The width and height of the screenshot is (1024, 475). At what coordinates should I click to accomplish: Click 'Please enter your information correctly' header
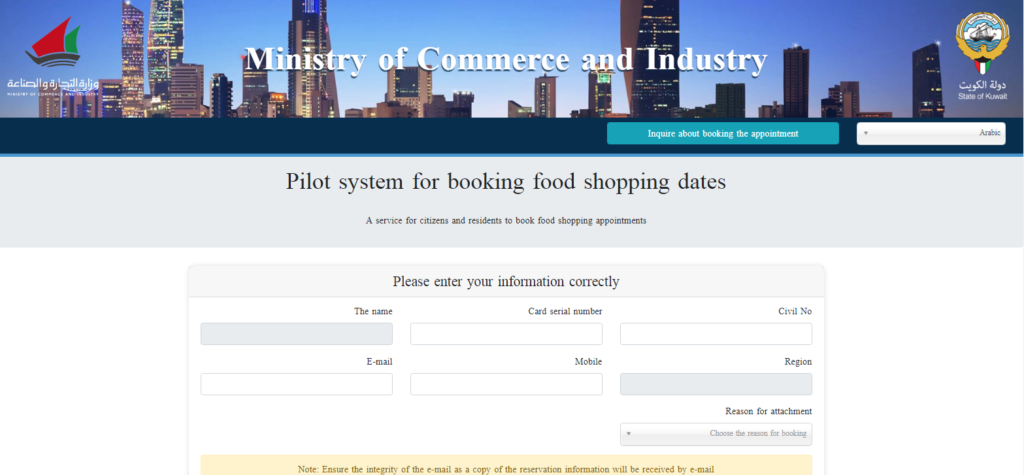click(506, 282)
